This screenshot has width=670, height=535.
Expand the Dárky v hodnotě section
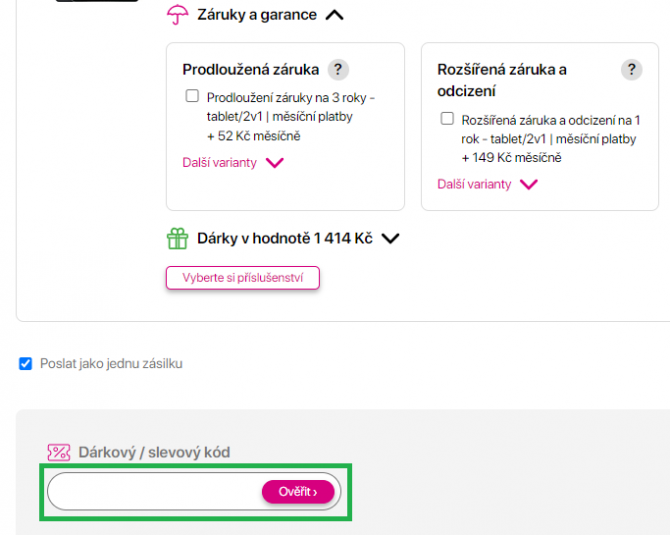tap(391, 238)
